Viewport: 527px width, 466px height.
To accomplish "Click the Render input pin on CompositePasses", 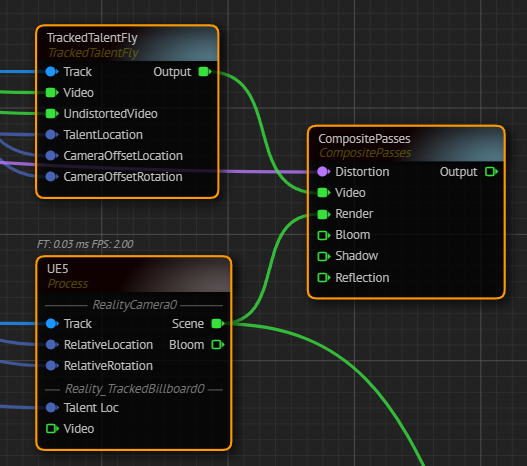I will pyautogui.click(x=324, y=214).
